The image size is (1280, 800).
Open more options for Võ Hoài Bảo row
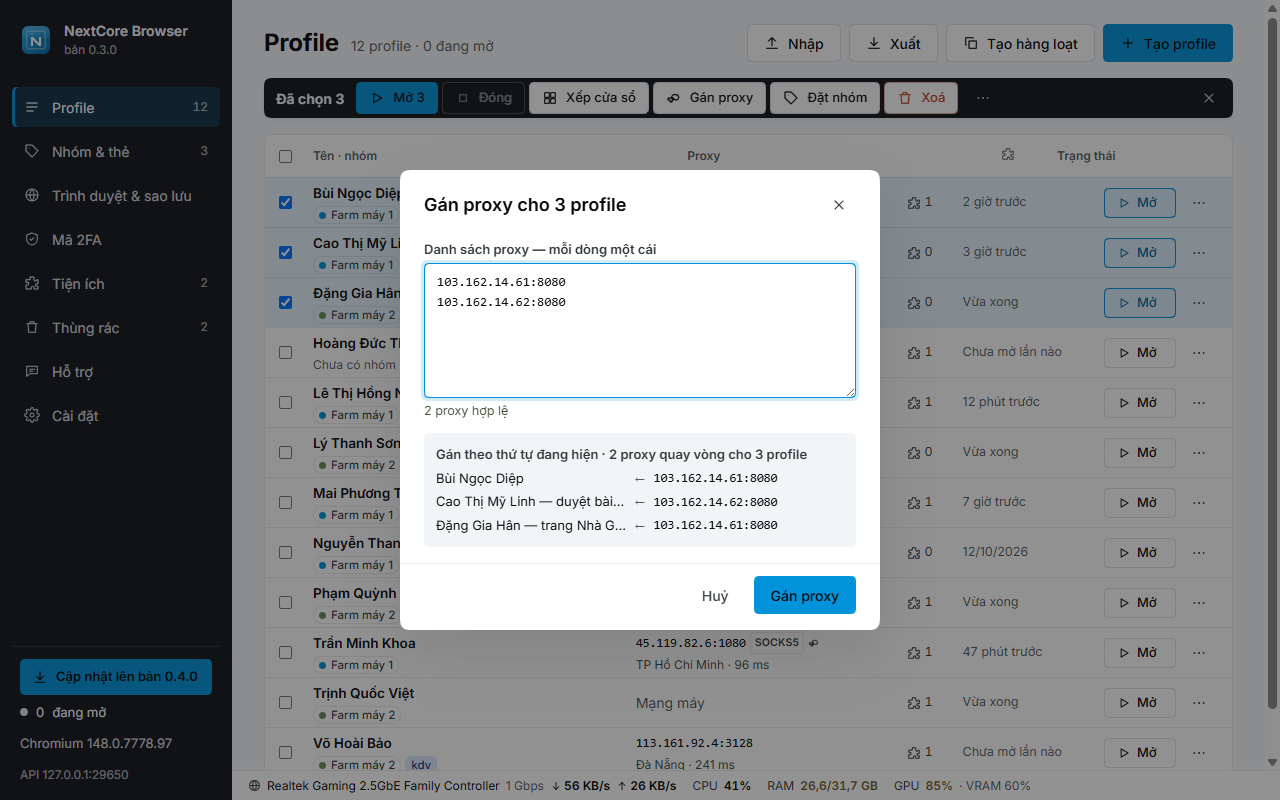pos(1199,752)
